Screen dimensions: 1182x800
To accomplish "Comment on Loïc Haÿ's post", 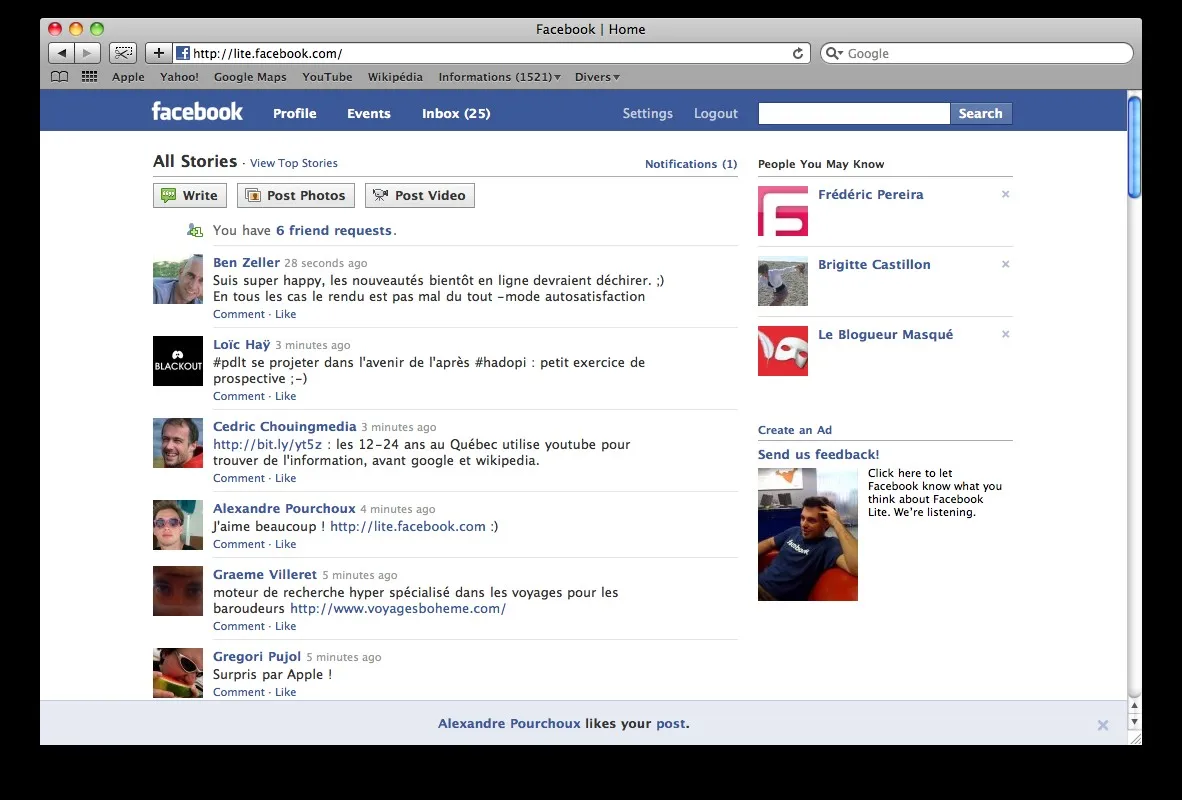I will click(x=239, y=396).
